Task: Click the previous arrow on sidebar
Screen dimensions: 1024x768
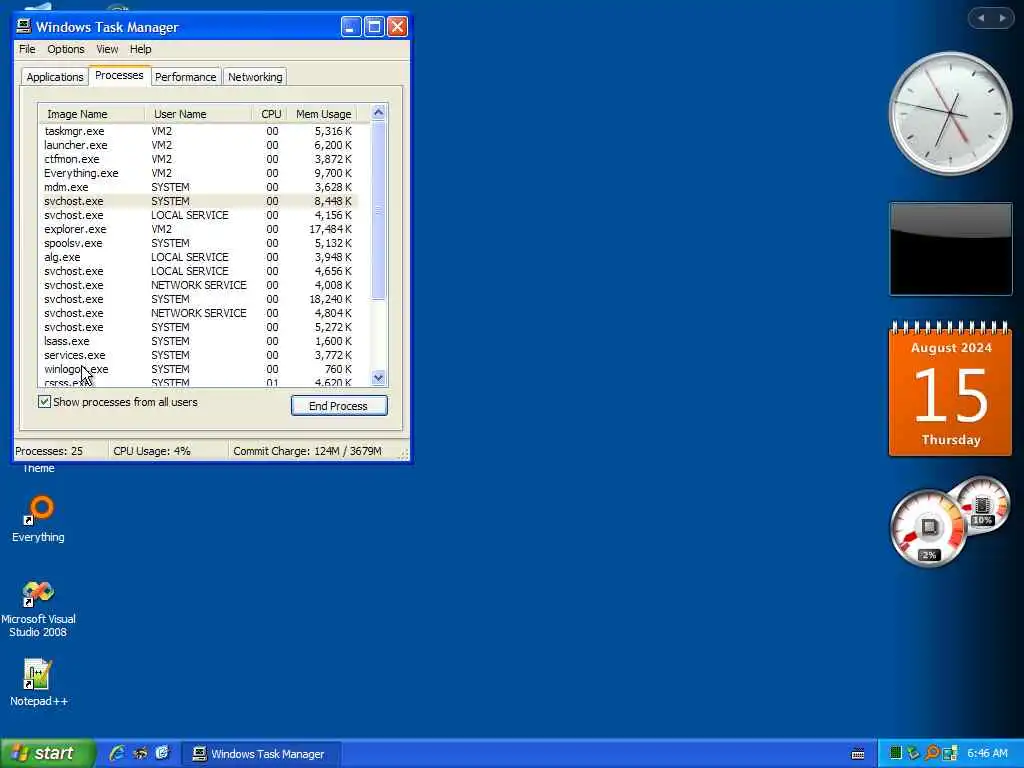Action: (980, 18)
